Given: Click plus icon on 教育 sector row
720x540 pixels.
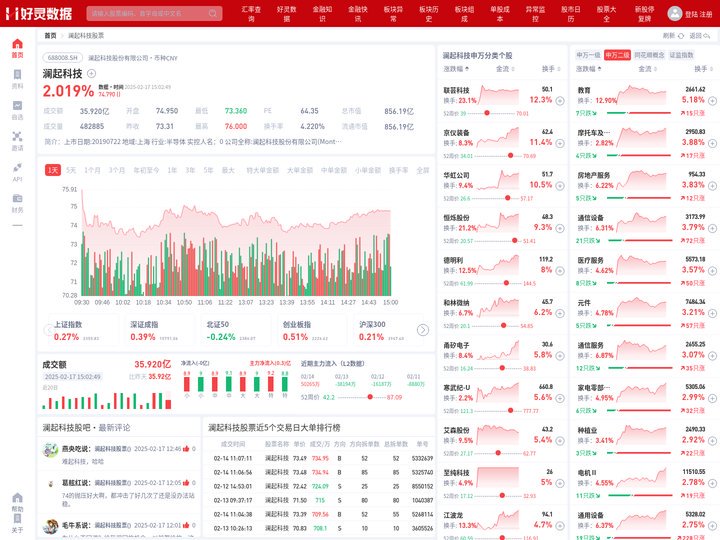Looking at the screenshot, I should pos(712,101).
